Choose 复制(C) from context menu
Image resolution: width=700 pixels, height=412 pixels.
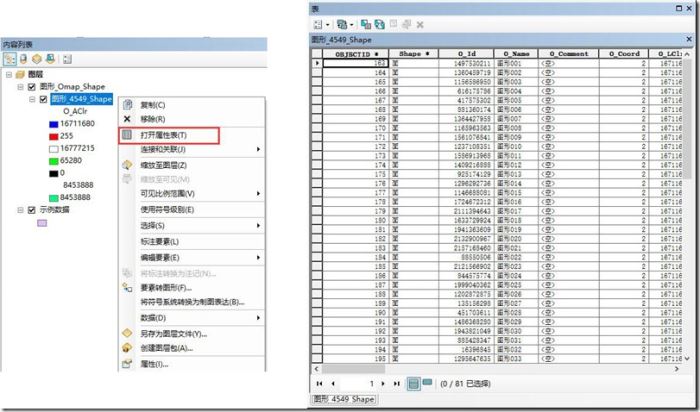pos(192,105)
